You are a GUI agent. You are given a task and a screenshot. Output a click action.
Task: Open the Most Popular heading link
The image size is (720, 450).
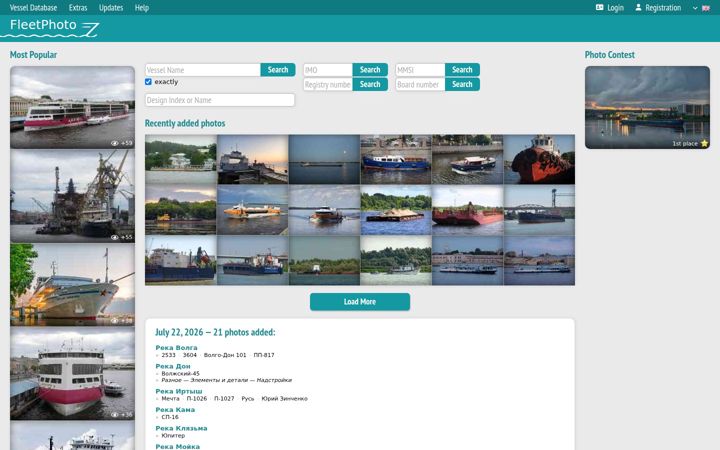pos(33,55)
